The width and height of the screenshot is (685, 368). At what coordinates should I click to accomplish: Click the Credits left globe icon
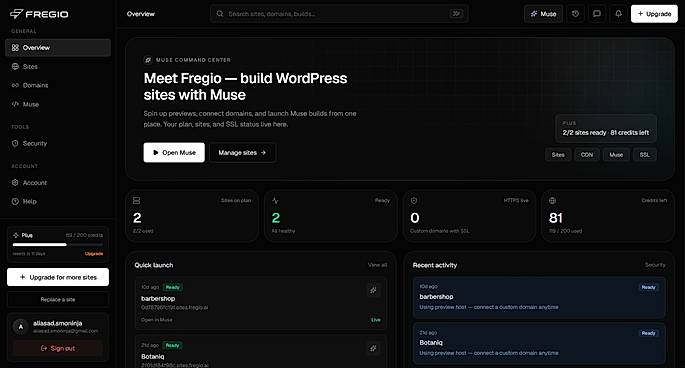(553, 201)
